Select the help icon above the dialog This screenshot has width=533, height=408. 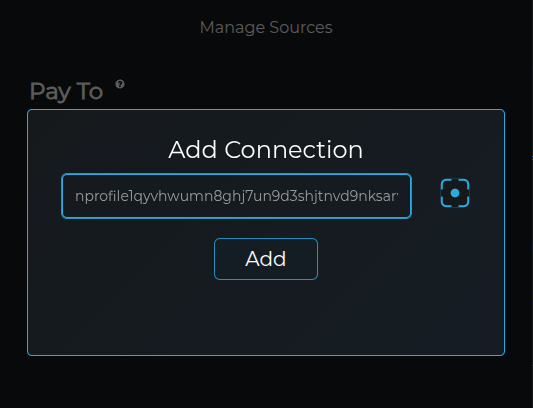pyautogui.click(x=120, y=84)
